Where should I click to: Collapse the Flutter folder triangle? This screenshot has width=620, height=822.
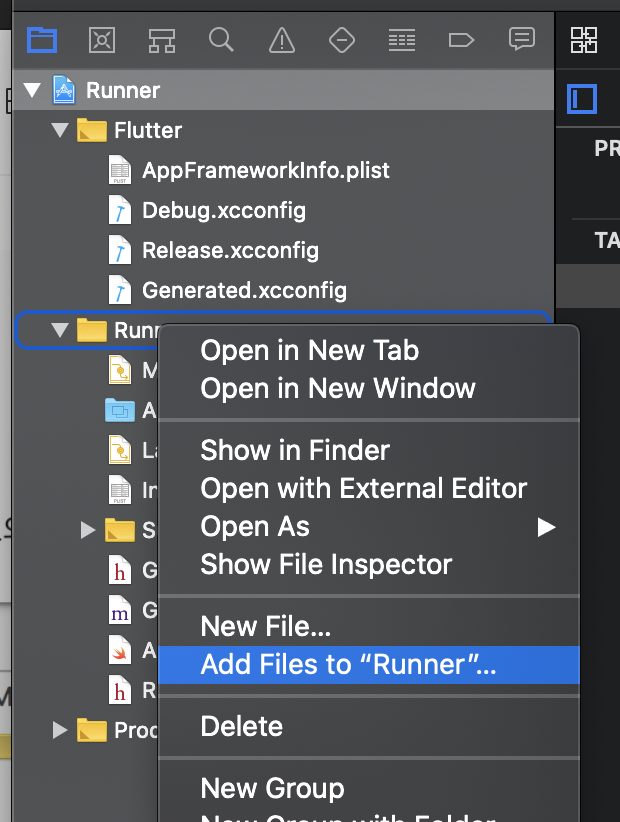(60, 129)
